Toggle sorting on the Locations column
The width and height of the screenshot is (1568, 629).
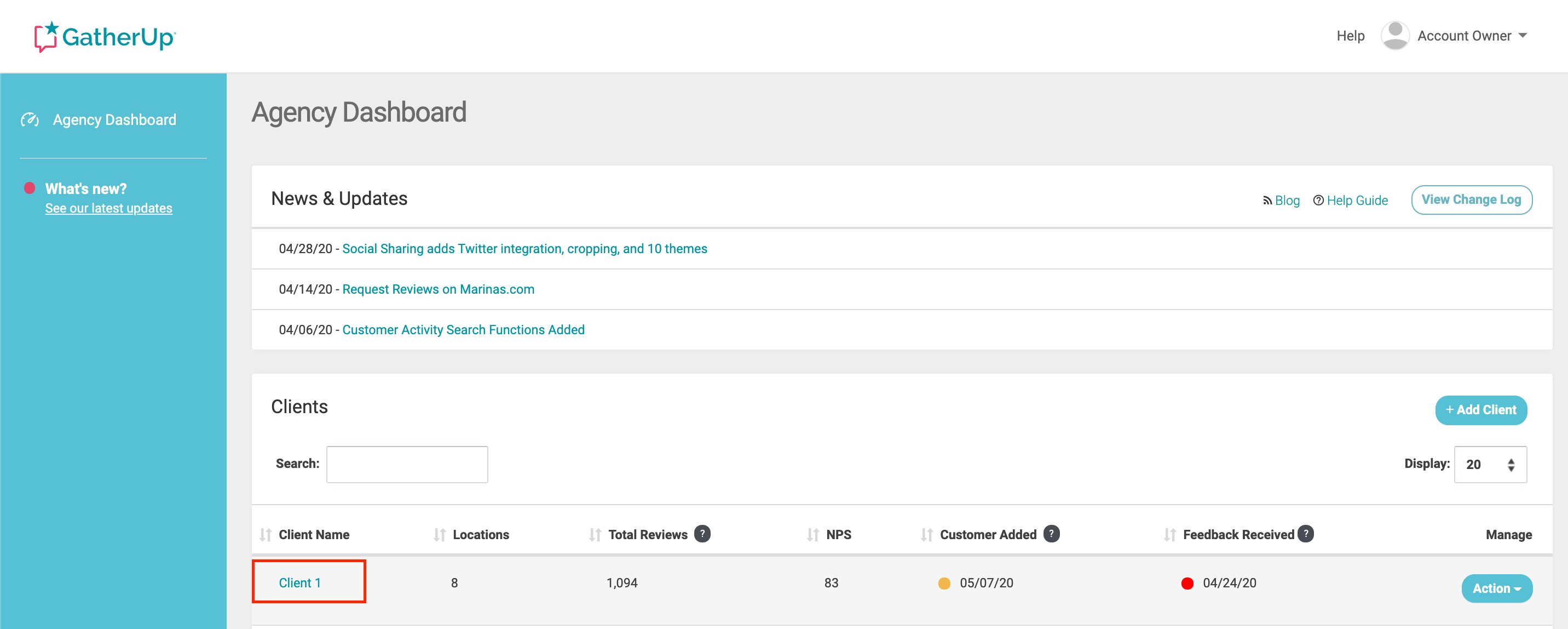pyautogui.click(x=440, y=534)
